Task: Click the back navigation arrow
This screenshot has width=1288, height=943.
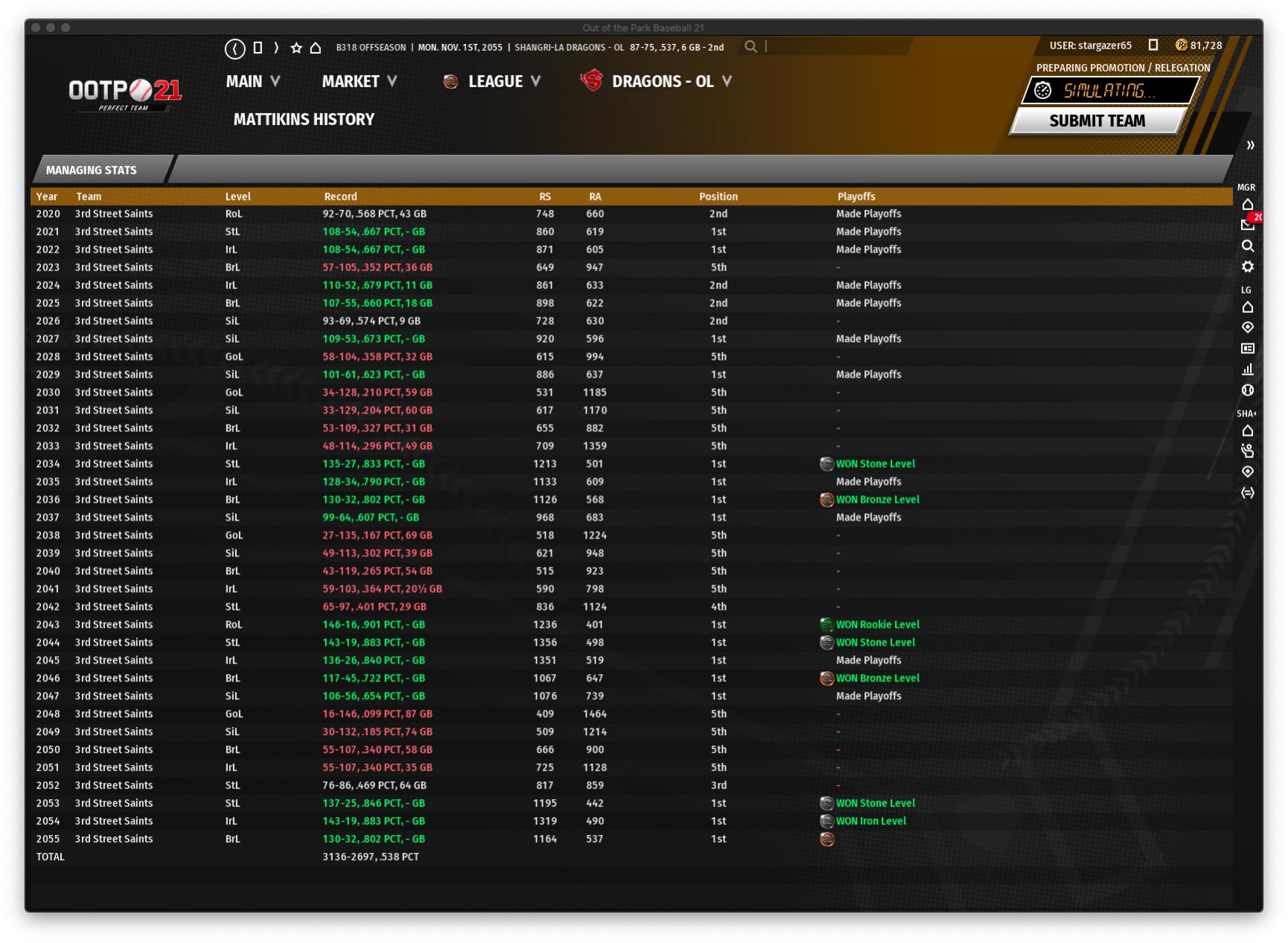Action: pos(235,48)
